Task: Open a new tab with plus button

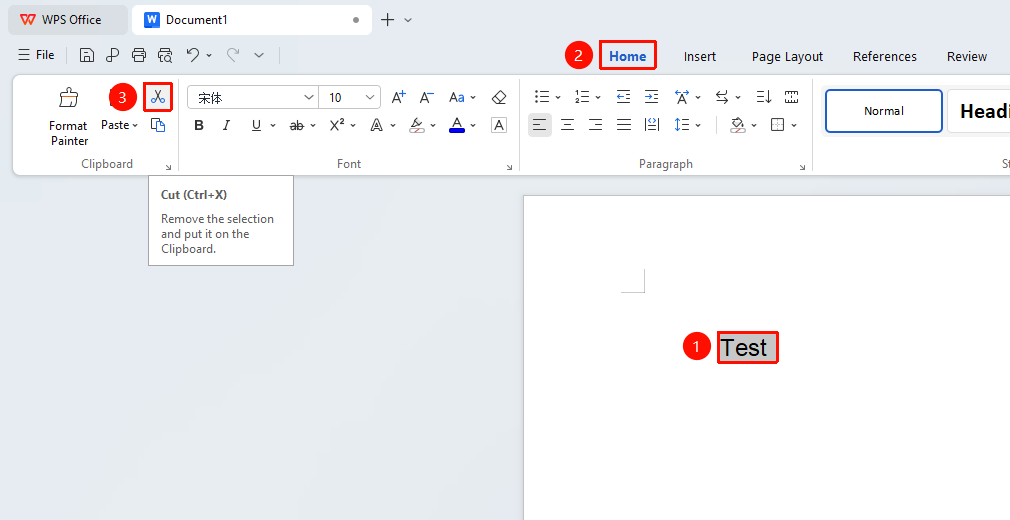Action: [387, 20]
